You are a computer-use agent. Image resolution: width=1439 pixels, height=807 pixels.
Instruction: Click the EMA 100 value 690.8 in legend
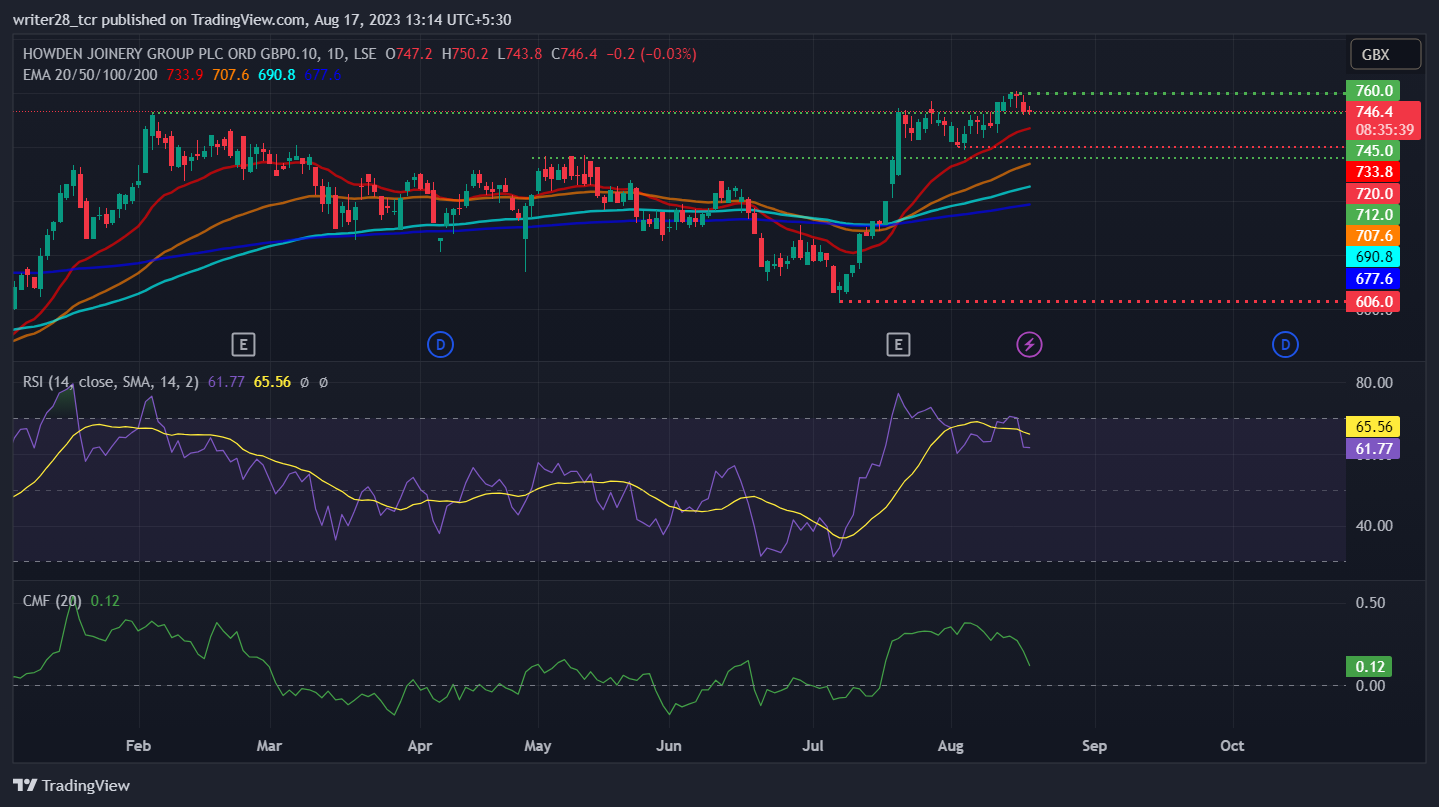[277, 73]
